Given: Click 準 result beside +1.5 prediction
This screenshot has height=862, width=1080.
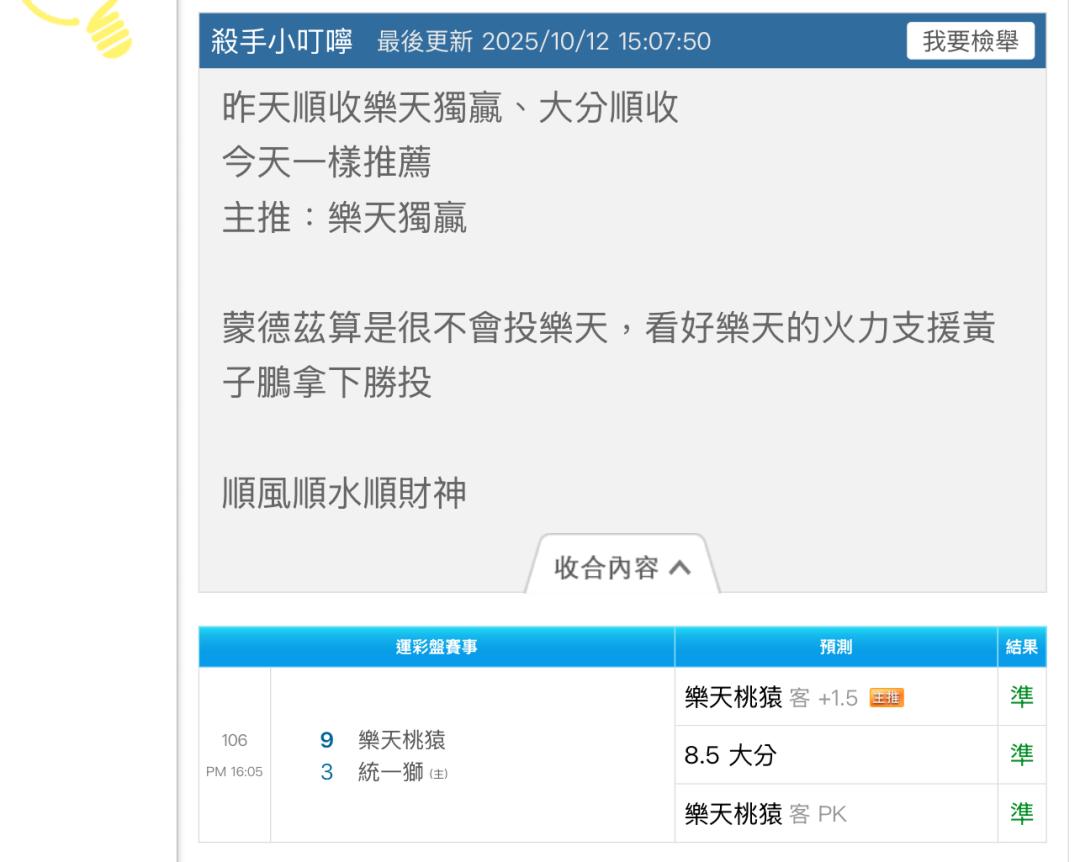Looking at the screenshot, I should [x=1021, y=698].
